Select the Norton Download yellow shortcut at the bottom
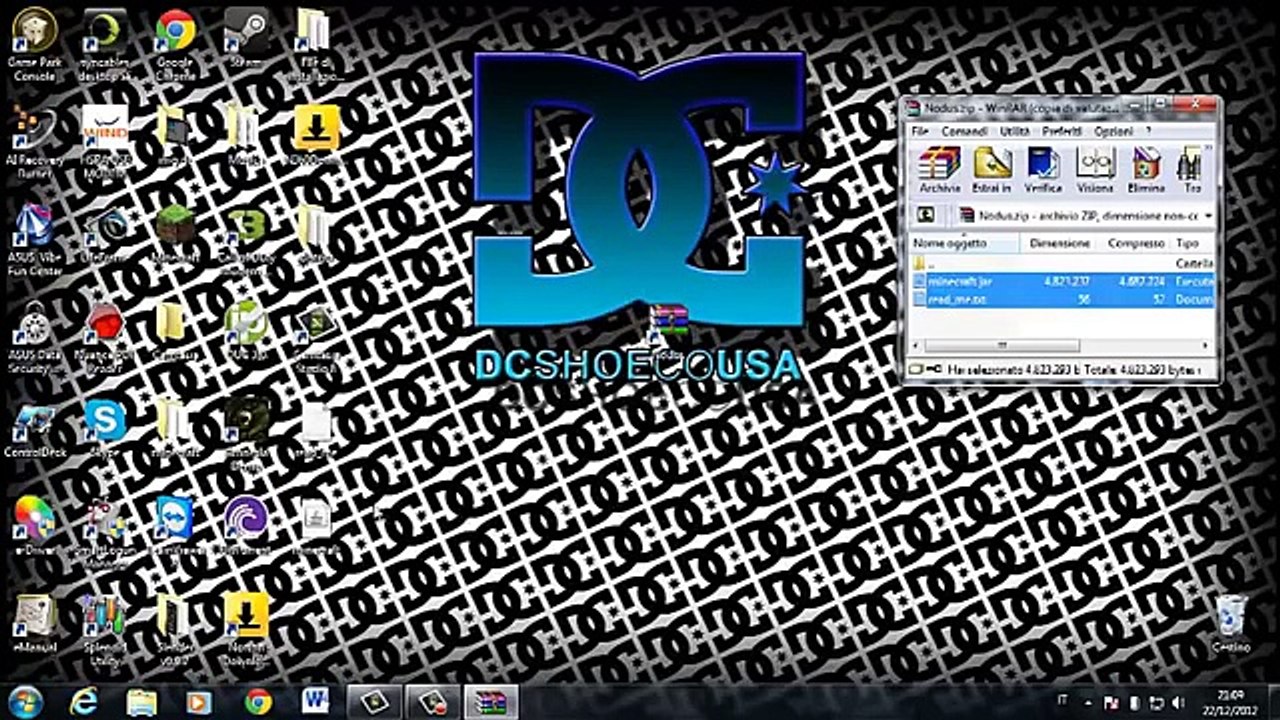This screenshot has height=720, width=1280. point(245,630)
